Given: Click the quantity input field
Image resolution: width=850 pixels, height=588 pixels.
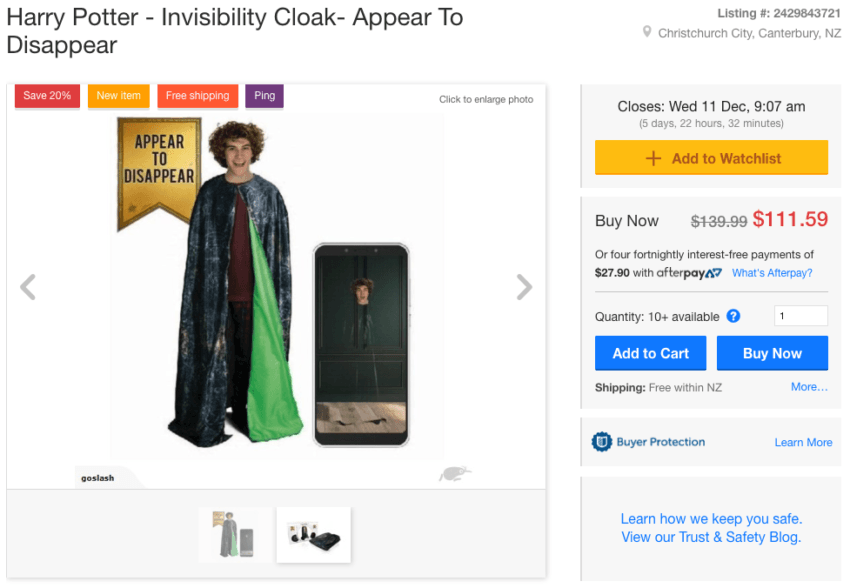Looking at the screenshot, I should tap(801, 316).
